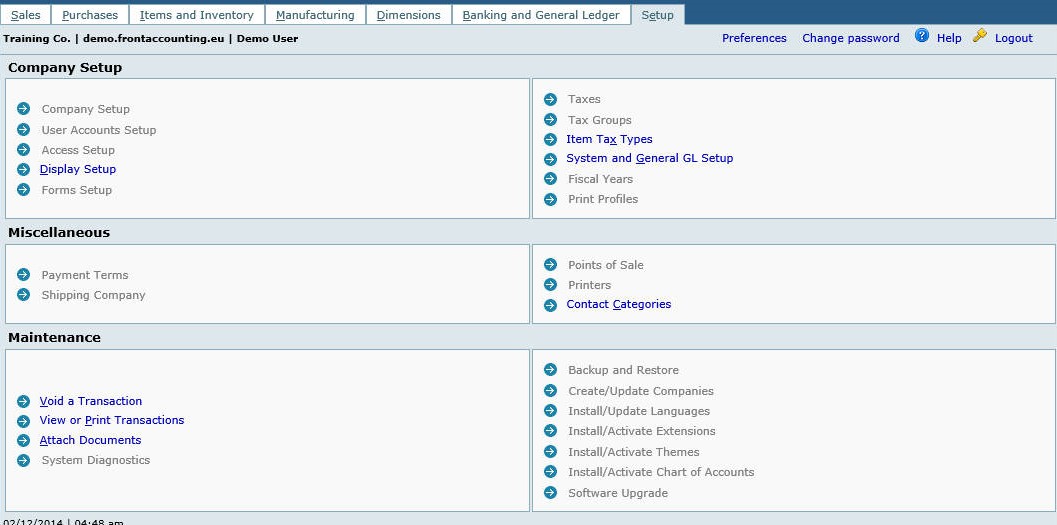Go to the Items and Inventory tab
Image resolution: width=1057 pixels, height=525 pixels.
pos(196,15)
